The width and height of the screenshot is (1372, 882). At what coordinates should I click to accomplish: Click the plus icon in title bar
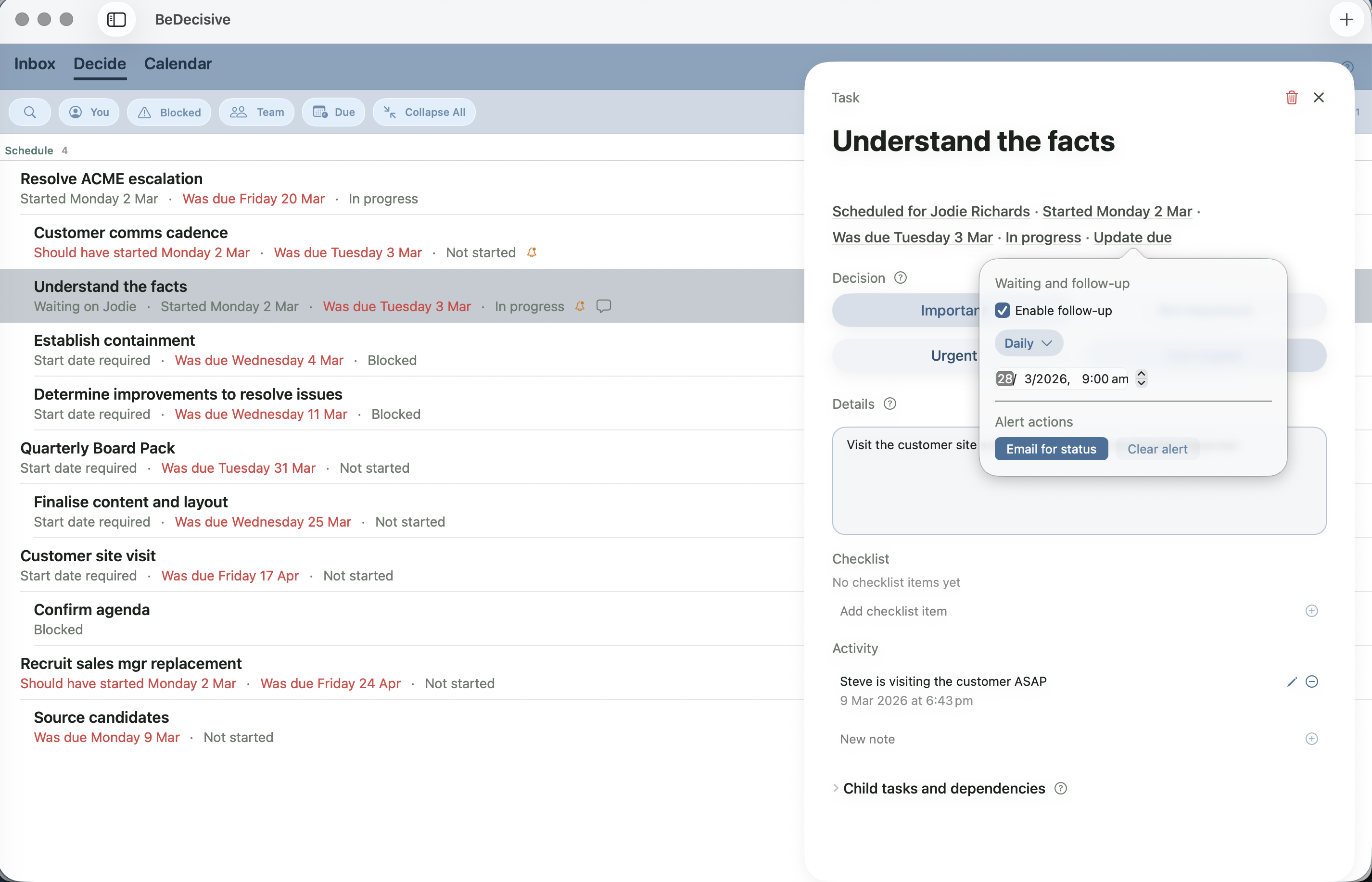tap(1346, 19)
